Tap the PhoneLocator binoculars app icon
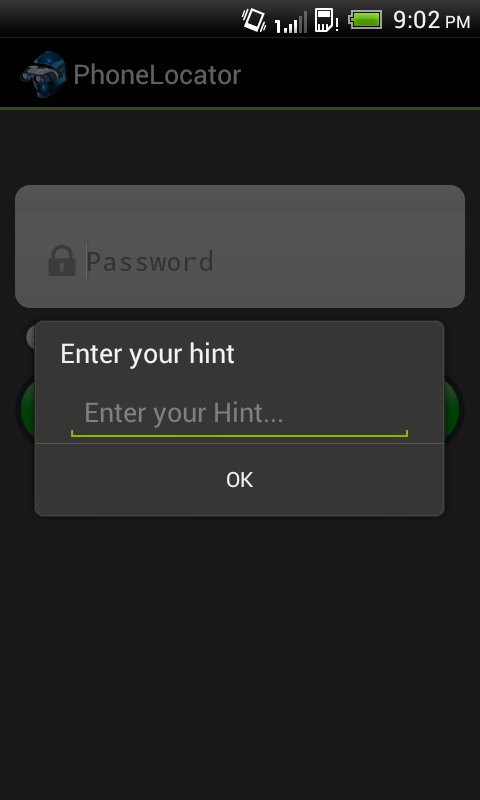The image size is (480, 800). coord(43,74)
